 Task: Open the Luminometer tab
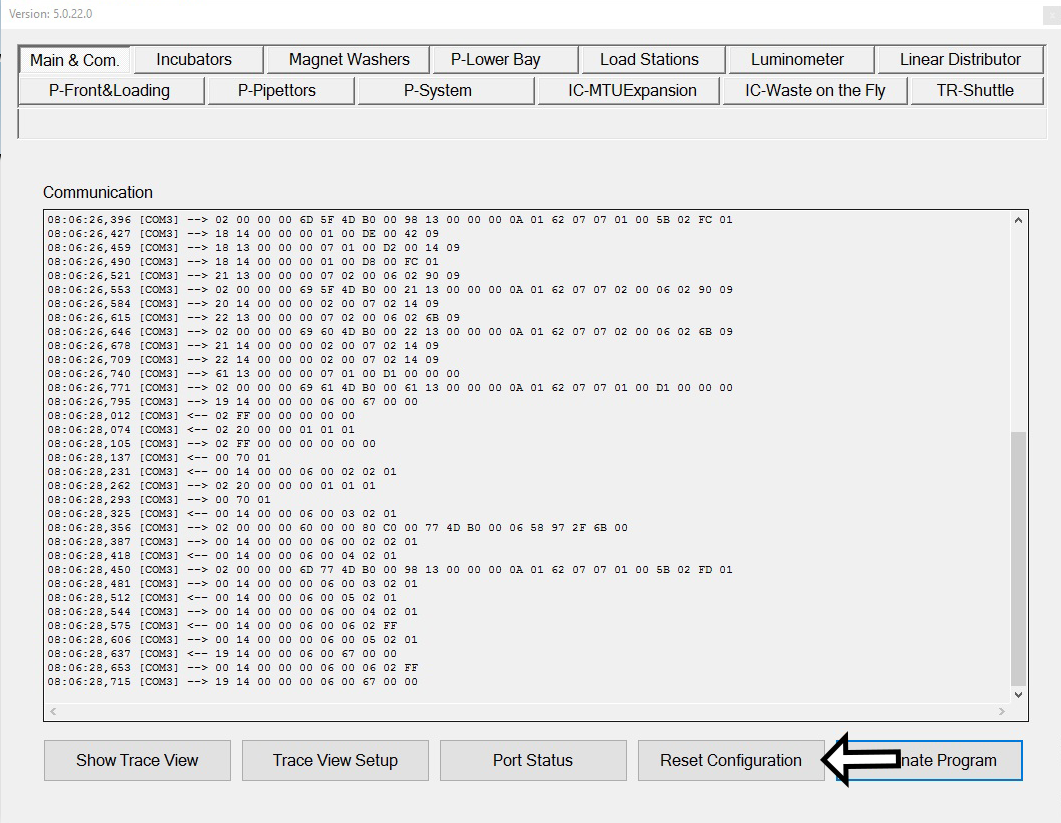798,60
